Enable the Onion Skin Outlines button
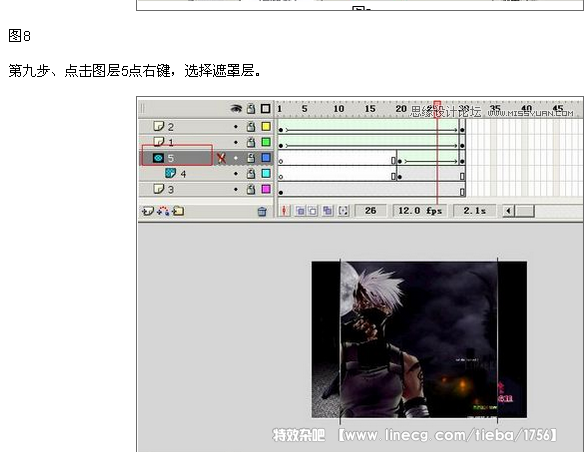This screenshot has height=452, width=587. [x=312, y=211]
